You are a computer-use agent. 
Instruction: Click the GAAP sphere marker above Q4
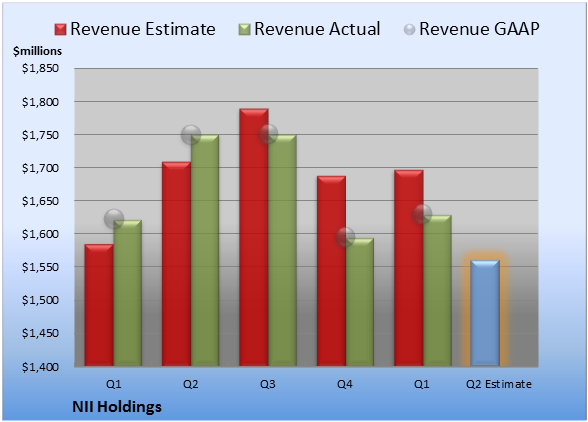point(345,237)
